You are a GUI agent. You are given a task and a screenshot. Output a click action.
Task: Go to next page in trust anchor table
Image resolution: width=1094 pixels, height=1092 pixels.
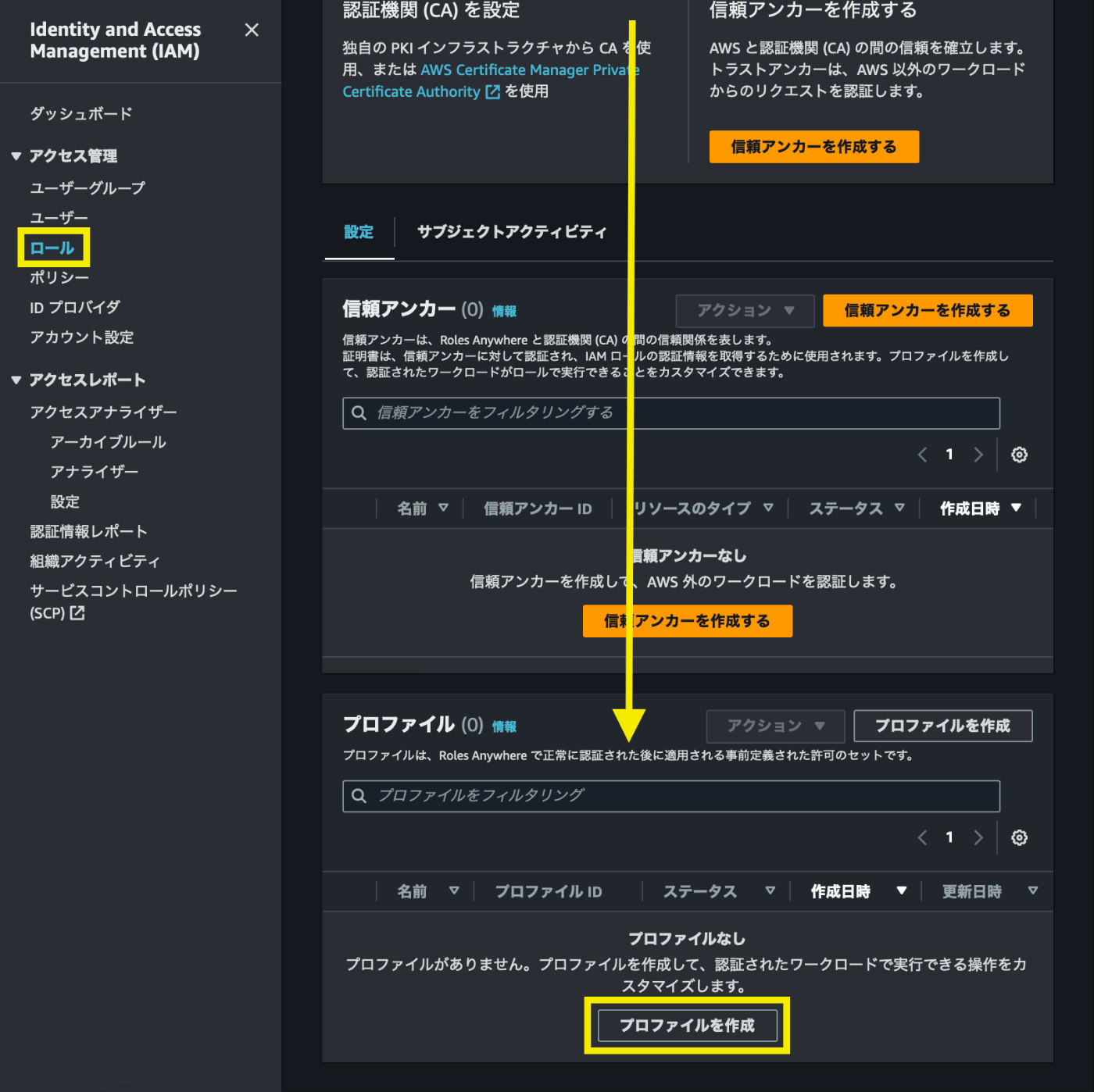point(978,455)
